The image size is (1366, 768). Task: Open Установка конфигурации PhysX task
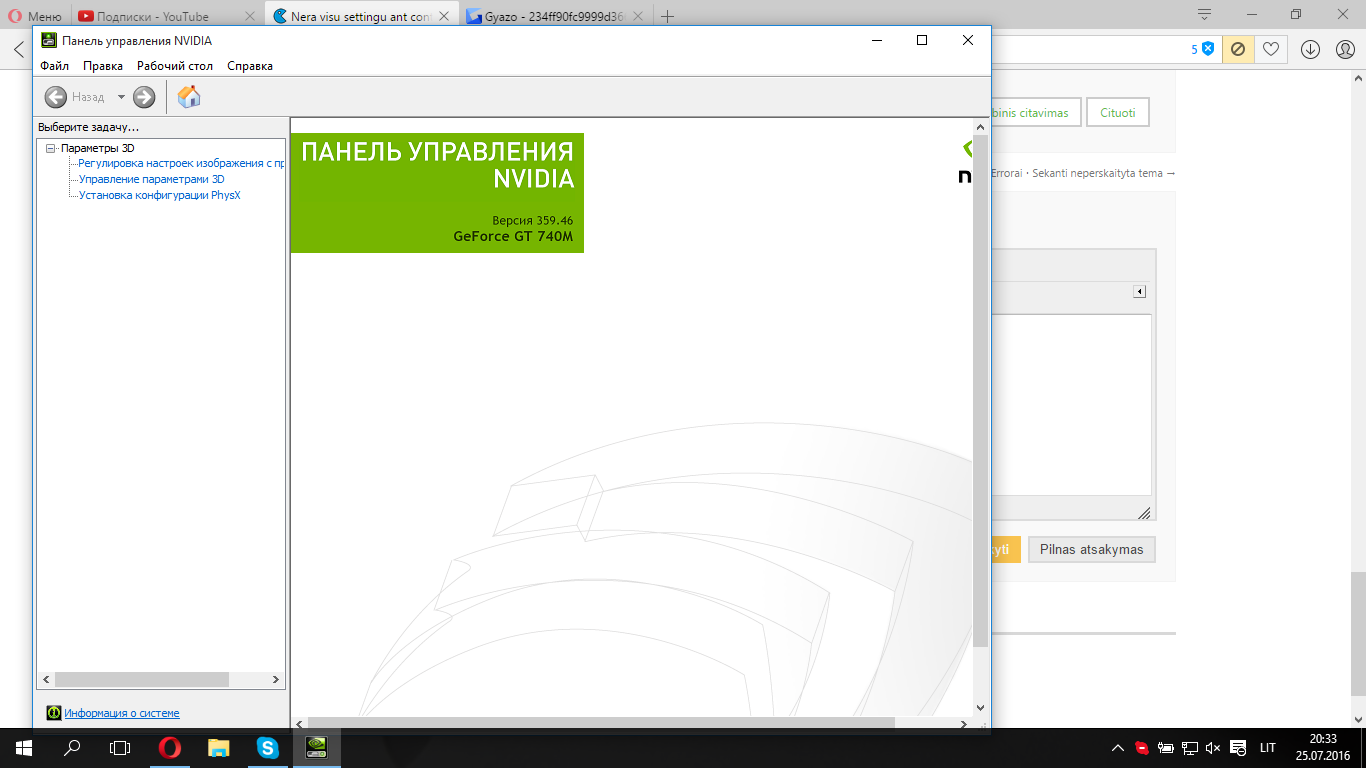click(x=160, y=195)
